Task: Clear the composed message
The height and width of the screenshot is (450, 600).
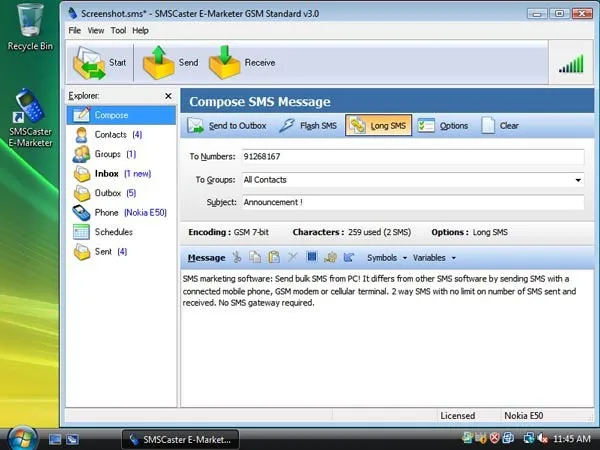Action: click(x=500, y=126)
